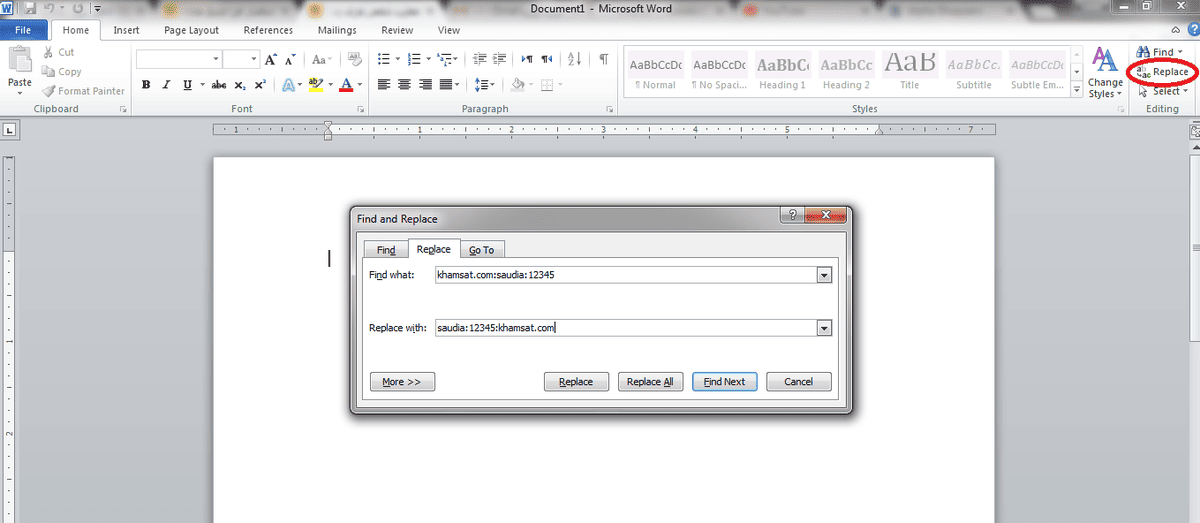Image resolution: width=1200 pixels, height=523 pixels.
Task: Apply the yellow text highlight color
Action: (x=317, y=85)
